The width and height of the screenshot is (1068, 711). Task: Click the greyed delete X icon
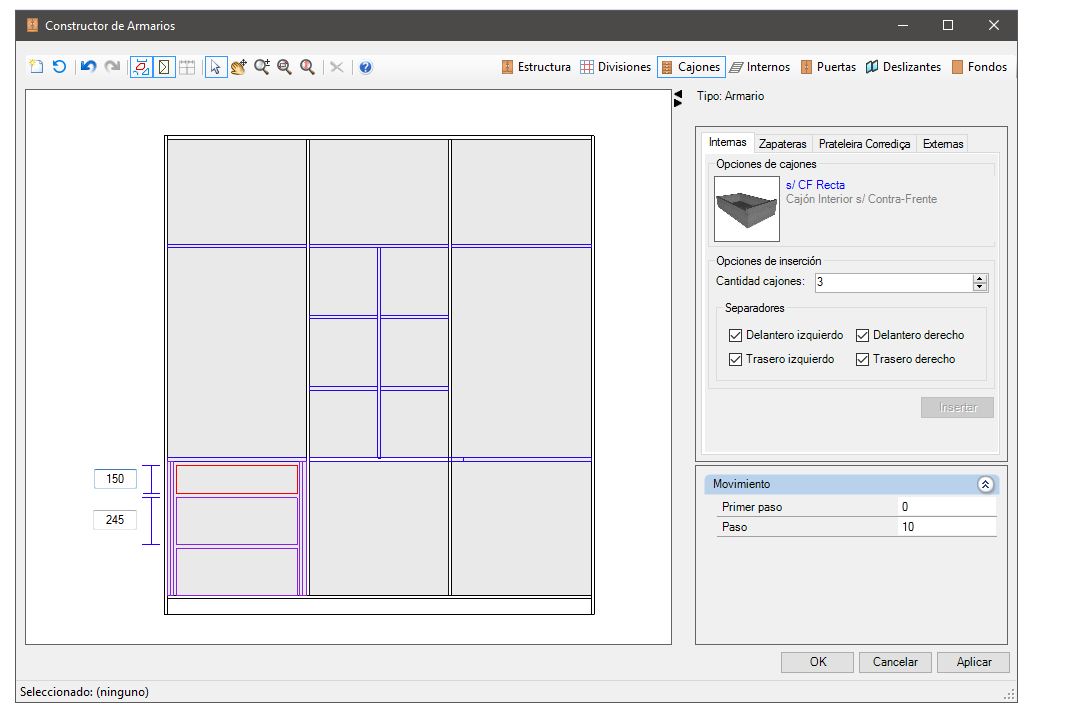336,67
